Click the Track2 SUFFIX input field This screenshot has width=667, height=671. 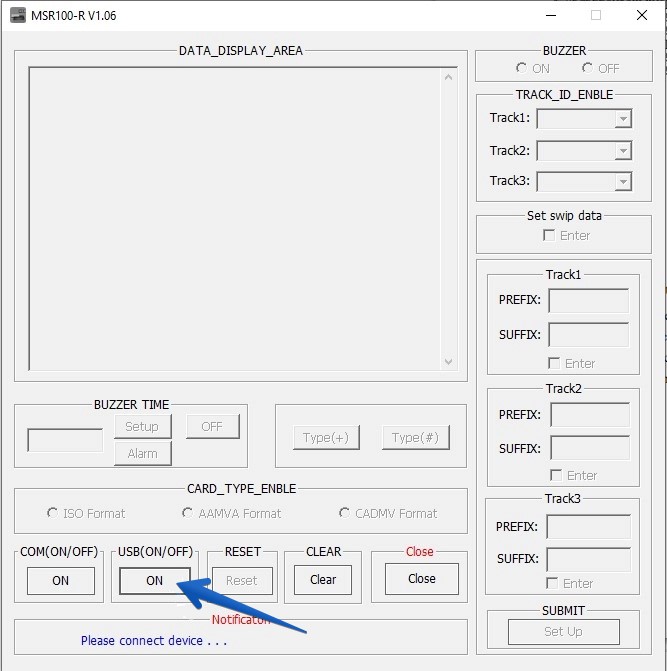[589, 448]
